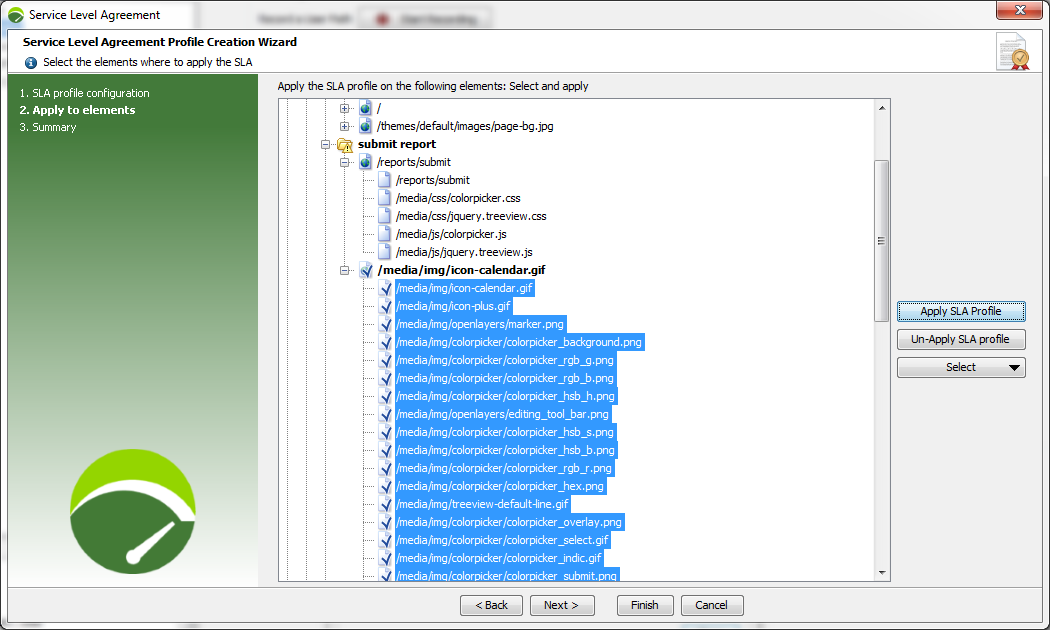Screen dimensions: 1050x630
Task: Collapse the /media/img/icon-calendar.gif page node
Action: [344, 270]
